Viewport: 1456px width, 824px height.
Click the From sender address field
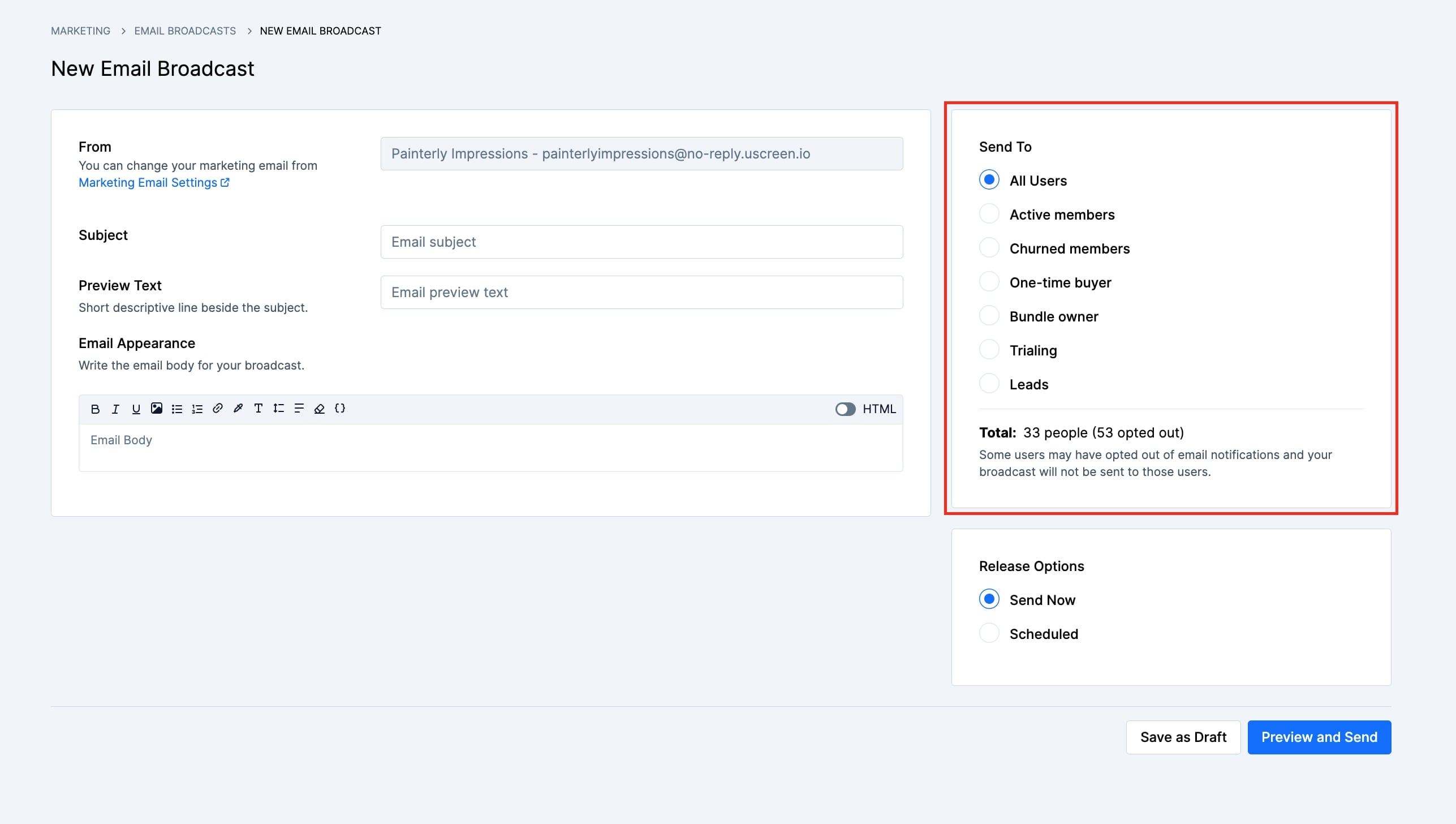(641, 154)
